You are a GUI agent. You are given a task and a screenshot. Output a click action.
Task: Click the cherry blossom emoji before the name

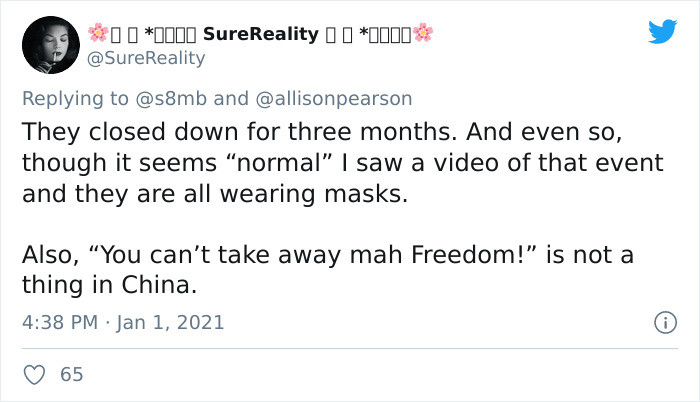pos(98,33)
